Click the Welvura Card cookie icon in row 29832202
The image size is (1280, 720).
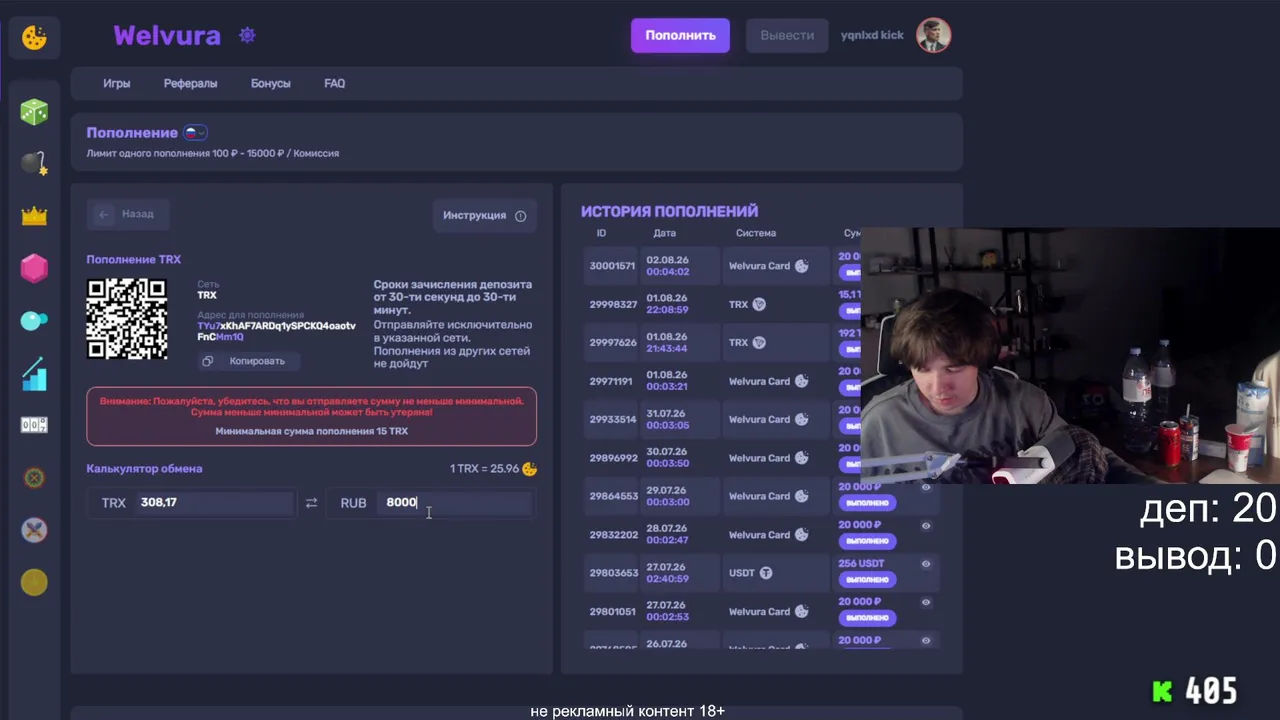coord(801,535)
